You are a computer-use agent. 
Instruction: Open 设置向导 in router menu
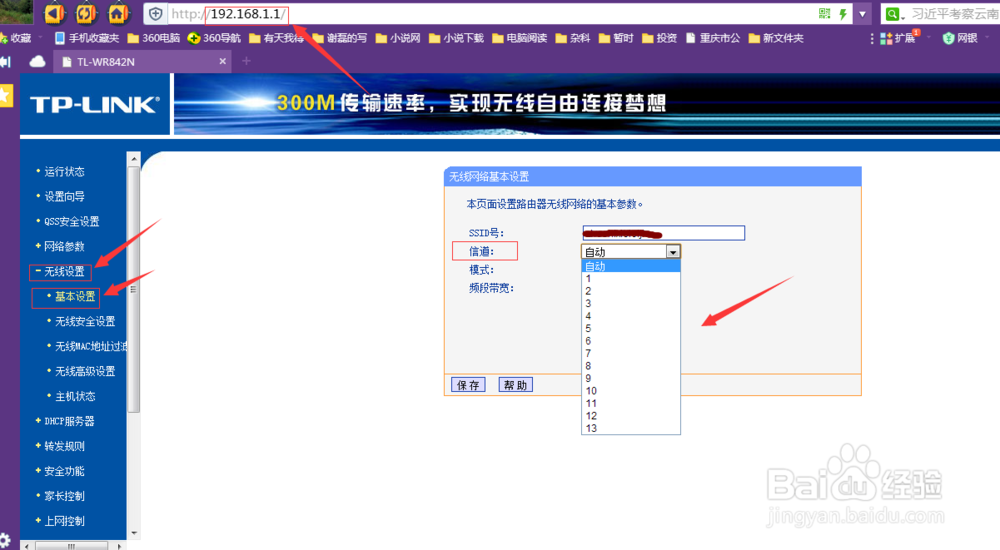point(64,197)
